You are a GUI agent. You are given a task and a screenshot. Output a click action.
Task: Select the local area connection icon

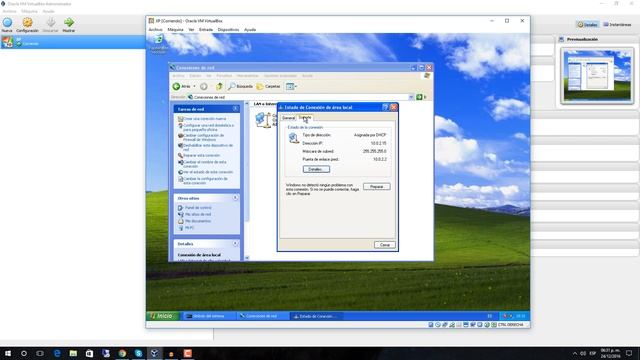point(262,119)
